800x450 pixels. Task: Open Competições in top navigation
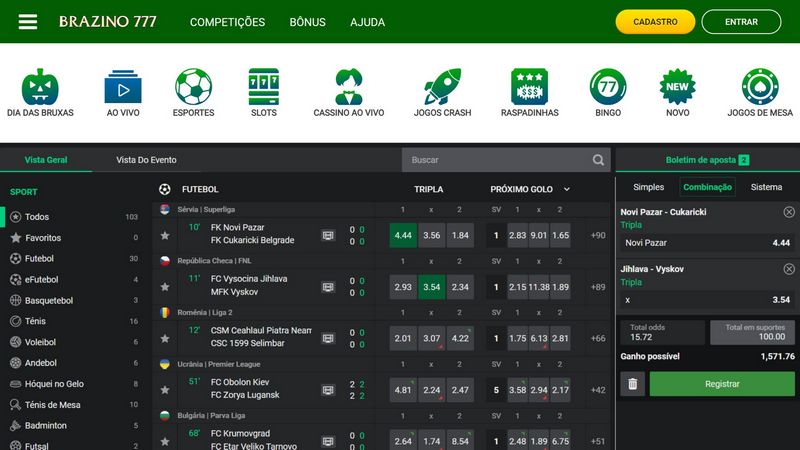pyautogui.click(x=228, y=22)
